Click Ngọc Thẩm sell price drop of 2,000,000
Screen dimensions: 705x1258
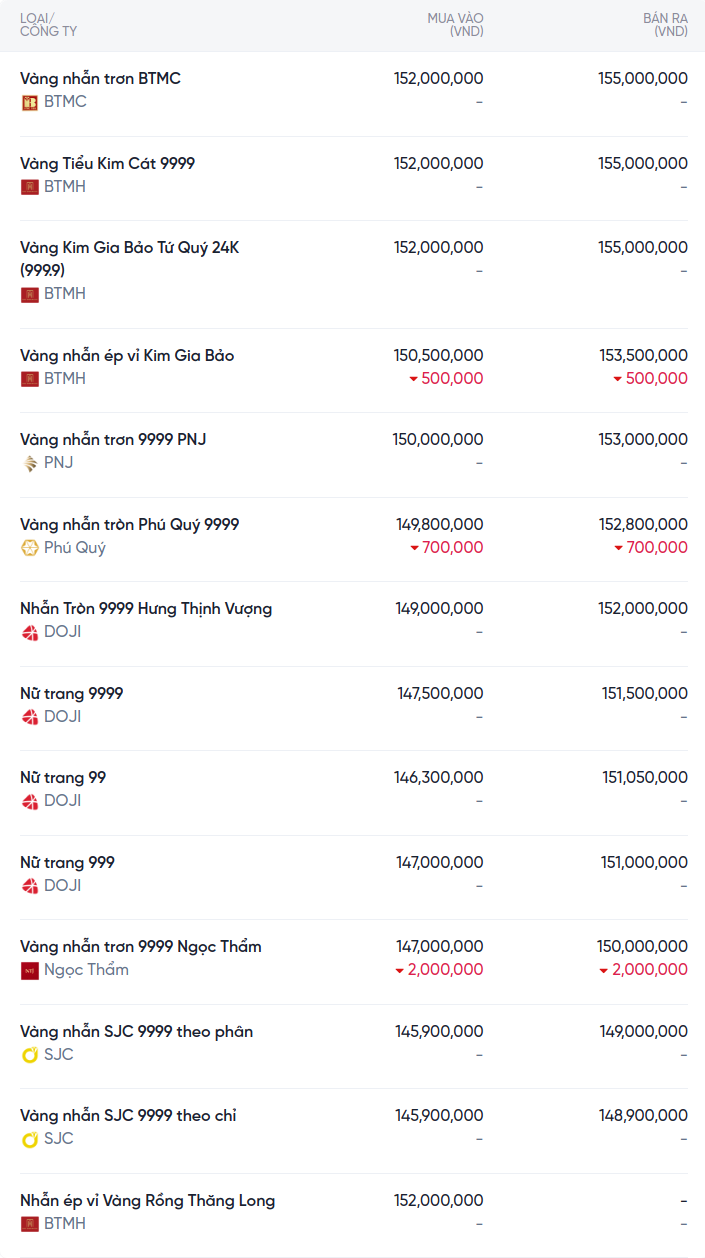pos(644,970)
